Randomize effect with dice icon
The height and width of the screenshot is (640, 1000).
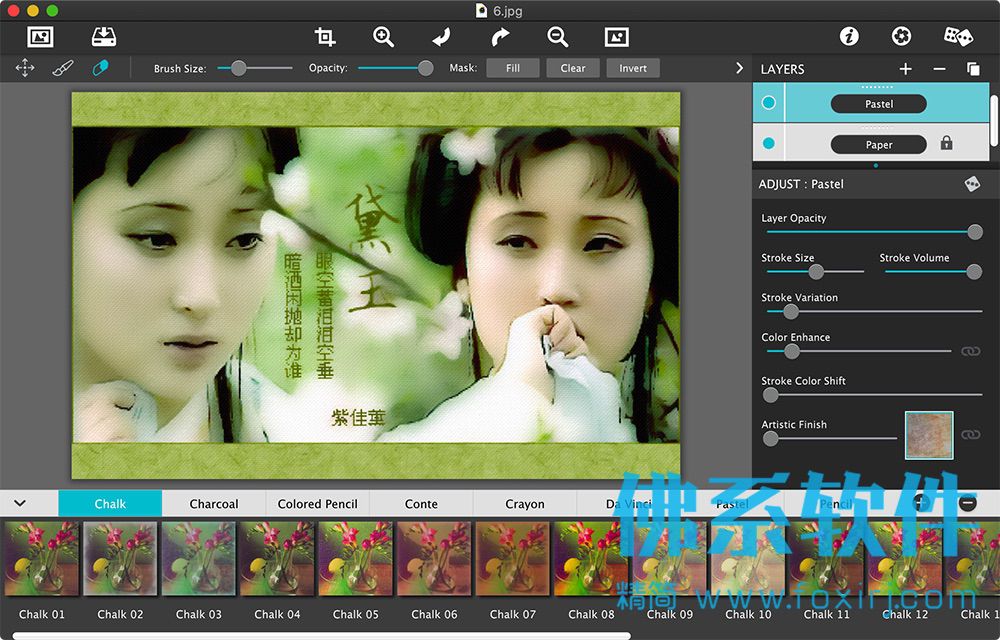(x=958, y=36)
